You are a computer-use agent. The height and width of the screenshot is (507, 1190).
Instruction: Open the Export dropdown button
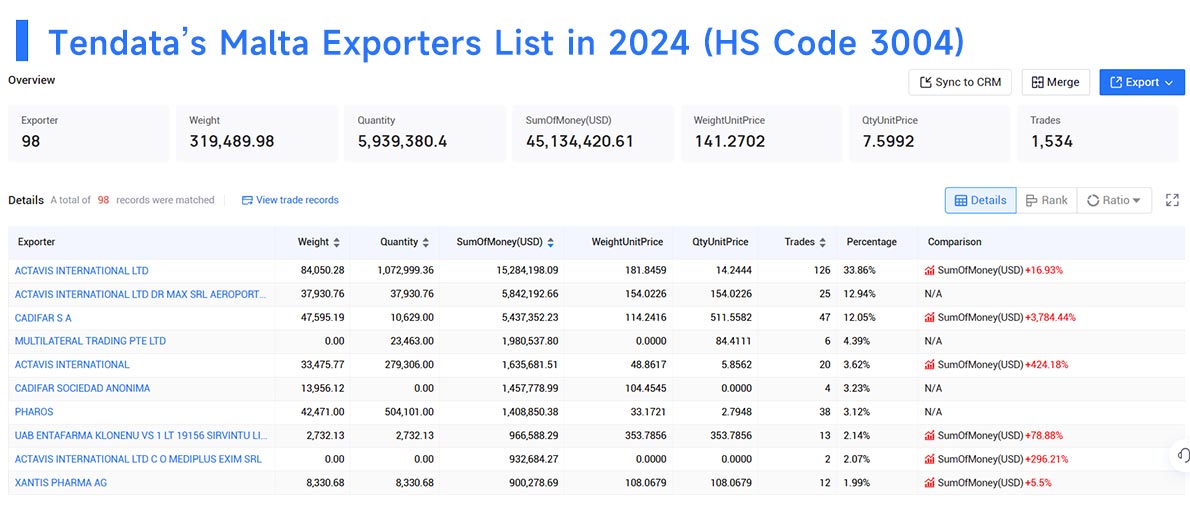(x=1141, y=82)
